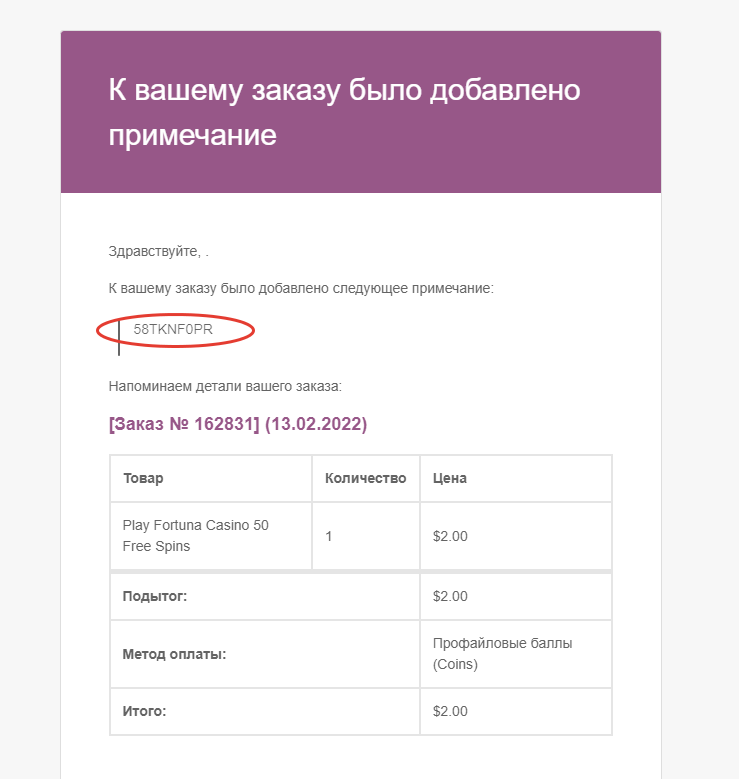The height and width of the screenshot is (779, 739).
Task: Click the "Метод оплаты:" label
Action: tap(174, 654)
